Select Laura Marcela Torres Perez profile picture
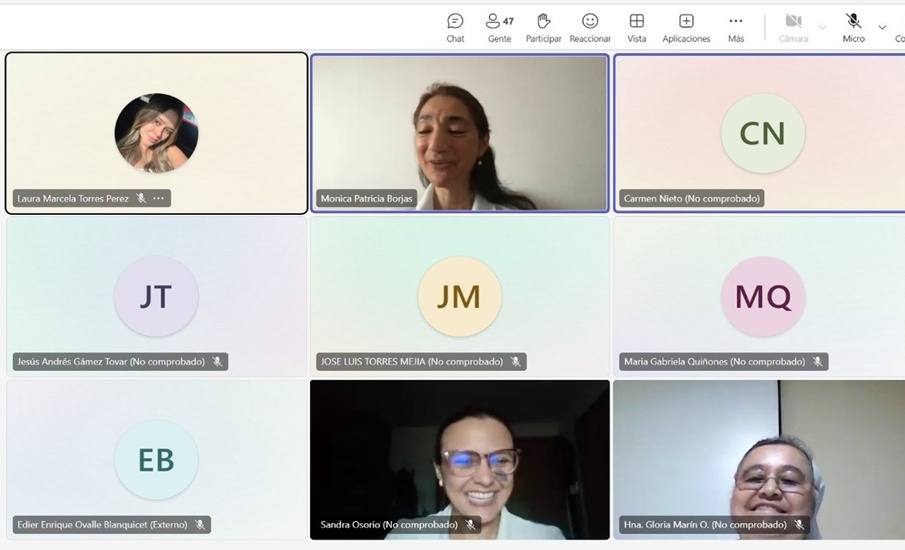This screenshot has width=905, height=550. pyautogui.click(x=156, y=133)
